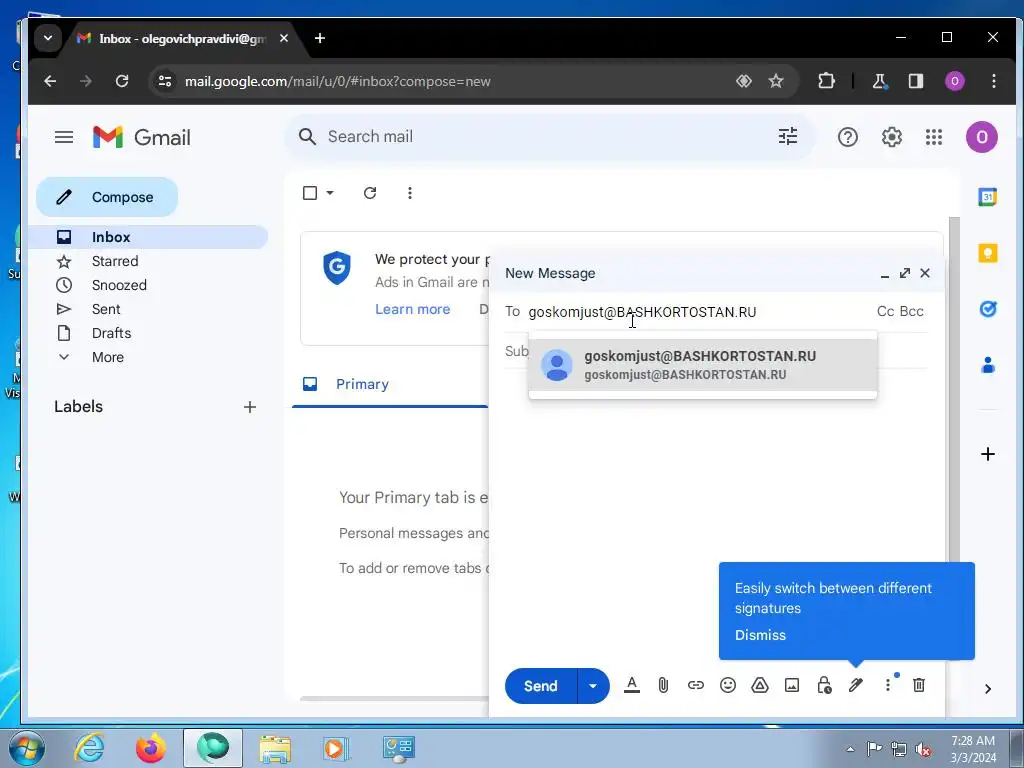The width and height of the screenshot is (1024, 768).
Task: Close the Inbox browser tab
Action: 283,38
